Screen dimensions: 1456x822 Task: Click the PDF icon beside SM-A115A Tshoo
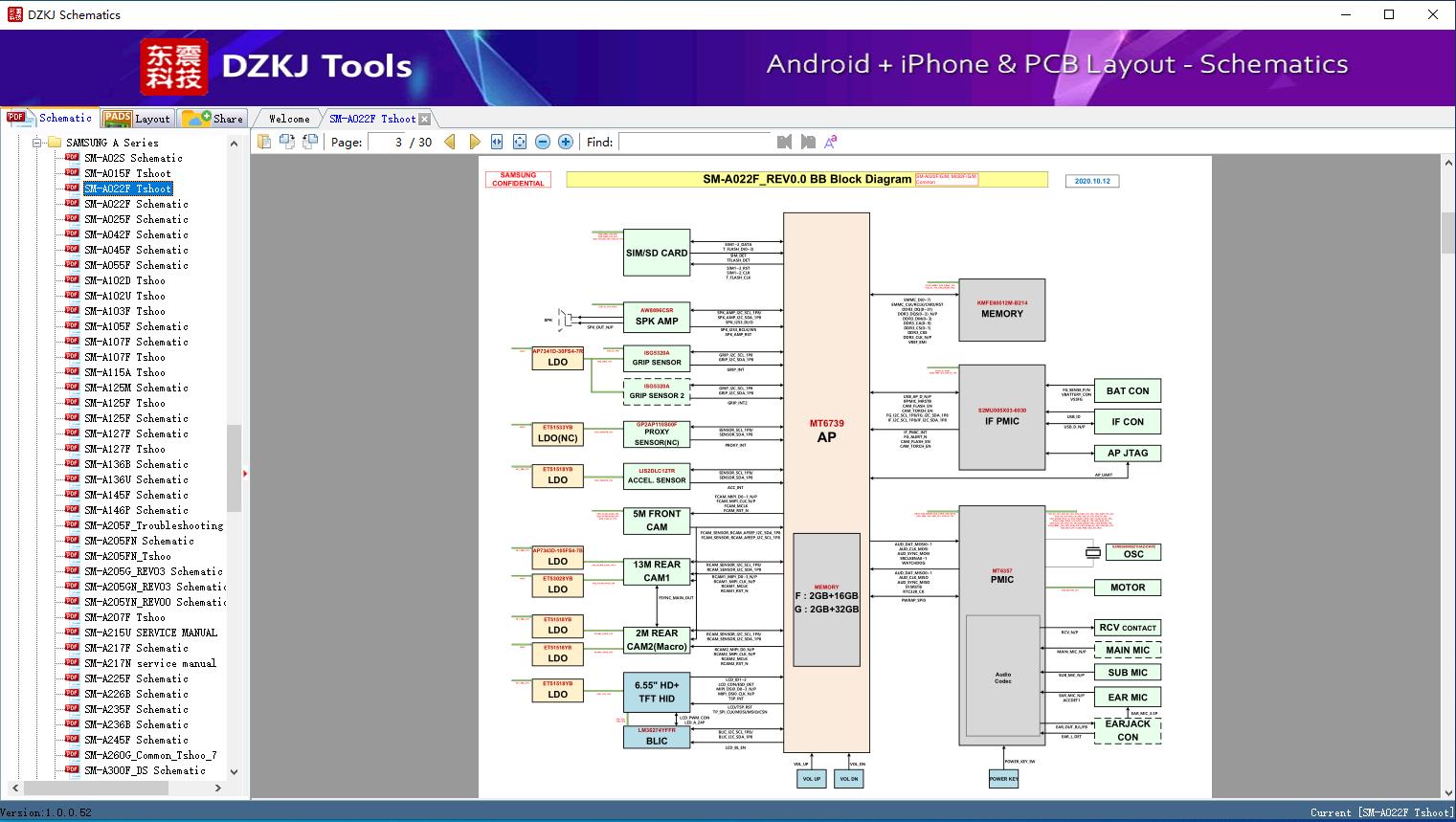click(x=72, y=372)
